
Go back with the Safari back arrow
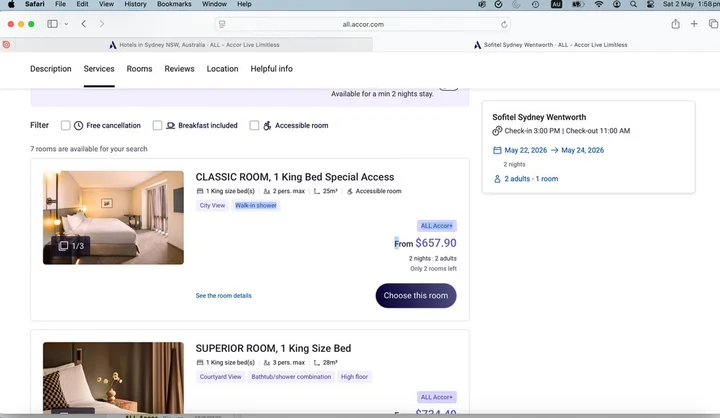84,24
